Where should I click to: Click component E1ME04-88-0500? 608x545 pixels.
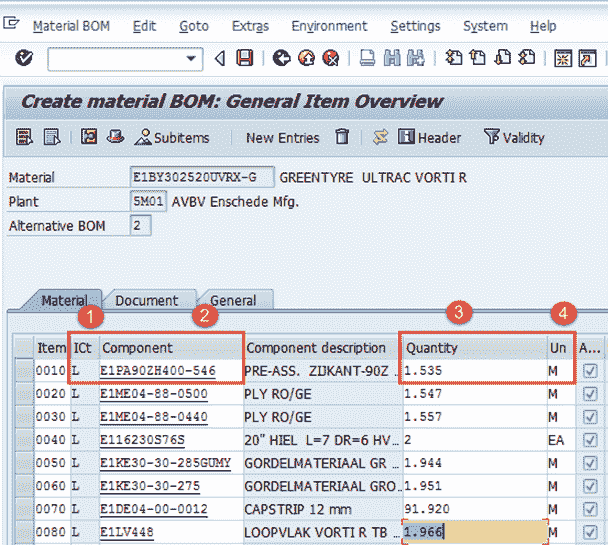click(154, 394)
